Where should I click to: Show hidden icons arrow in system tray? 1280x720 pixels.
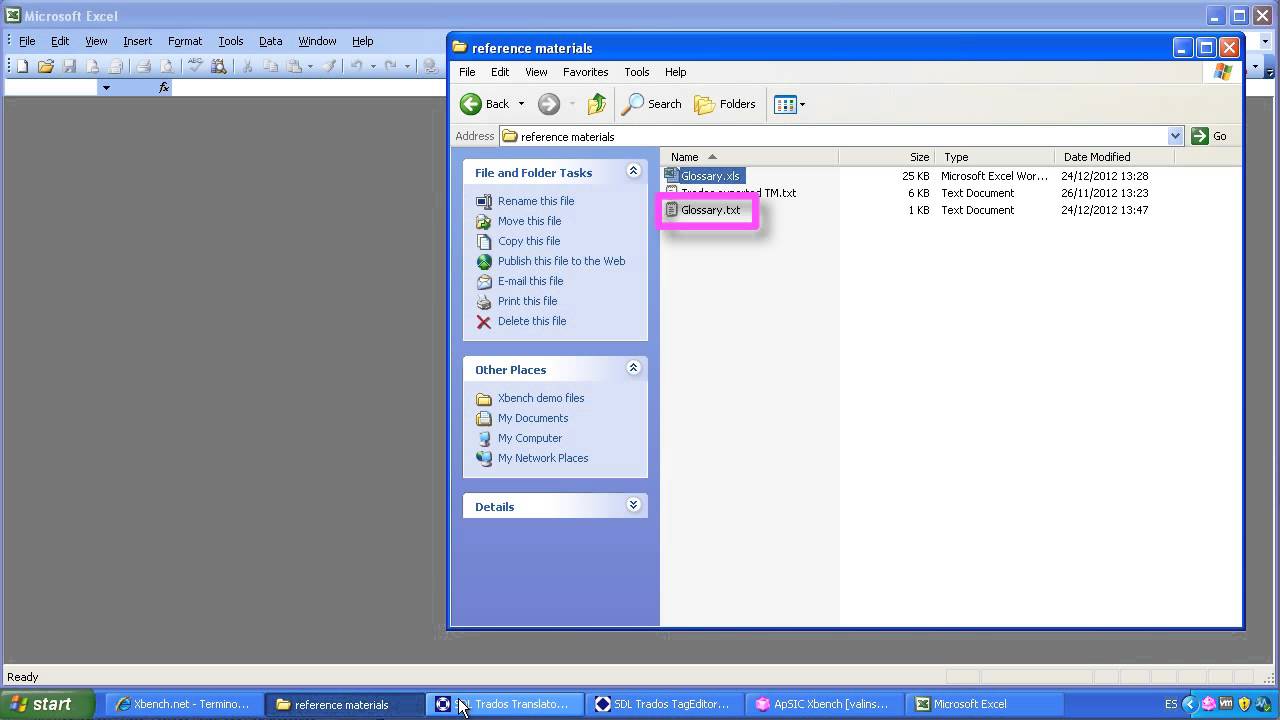pos(1190,704)
